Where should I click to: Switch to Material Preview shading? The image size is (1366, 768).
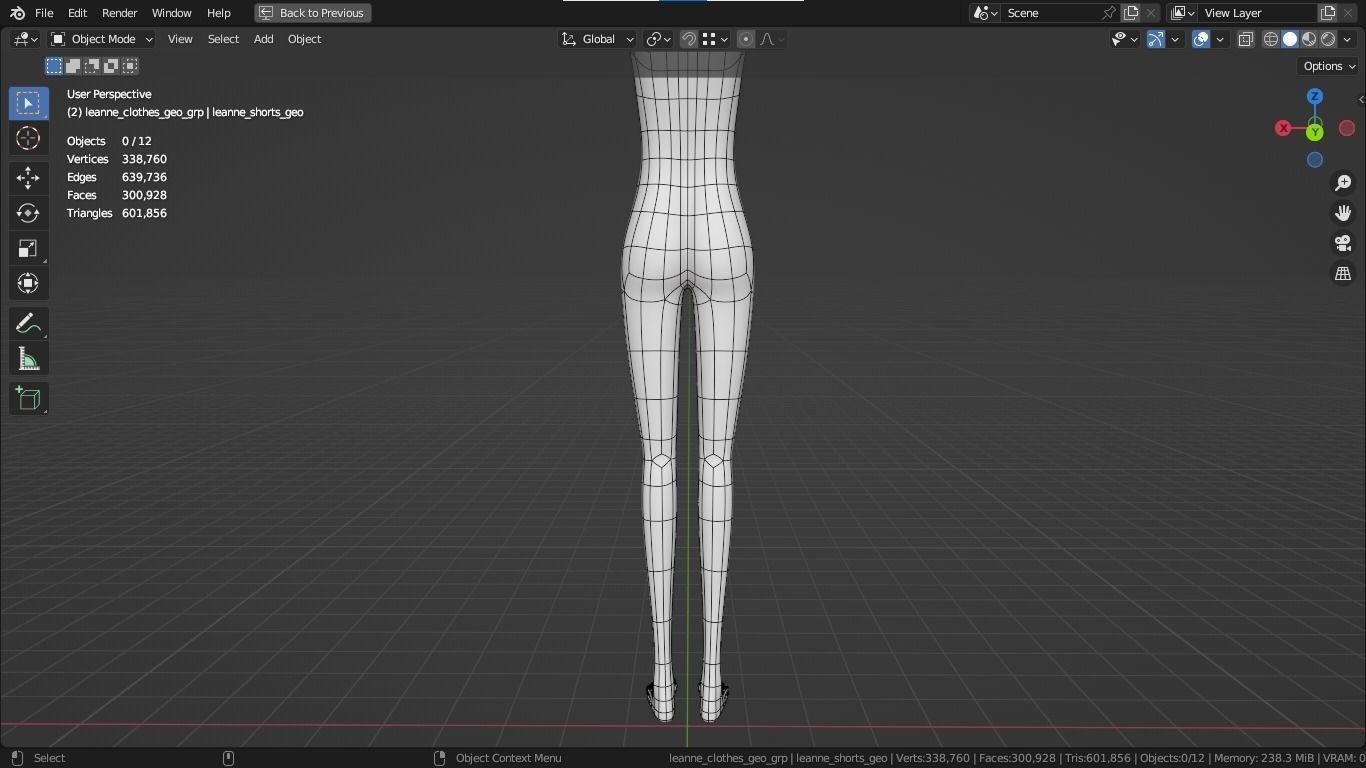point(1309,39)
